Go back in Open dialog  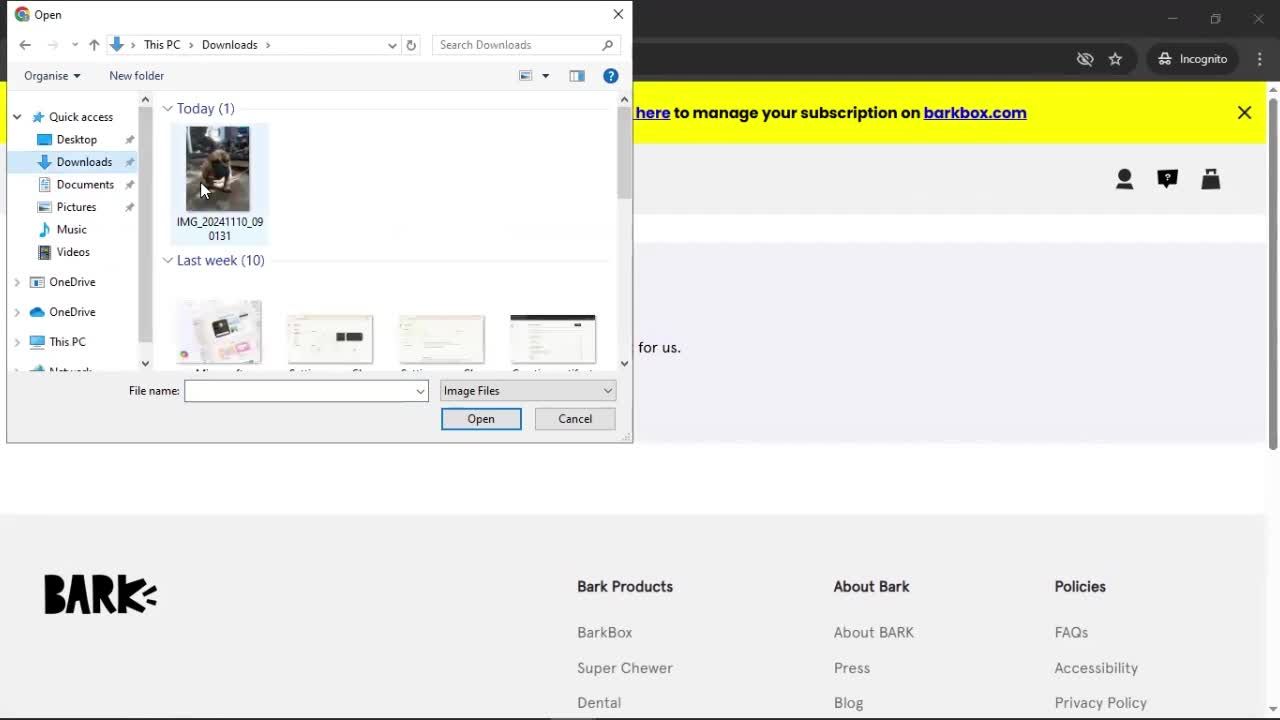click(25, 45)
